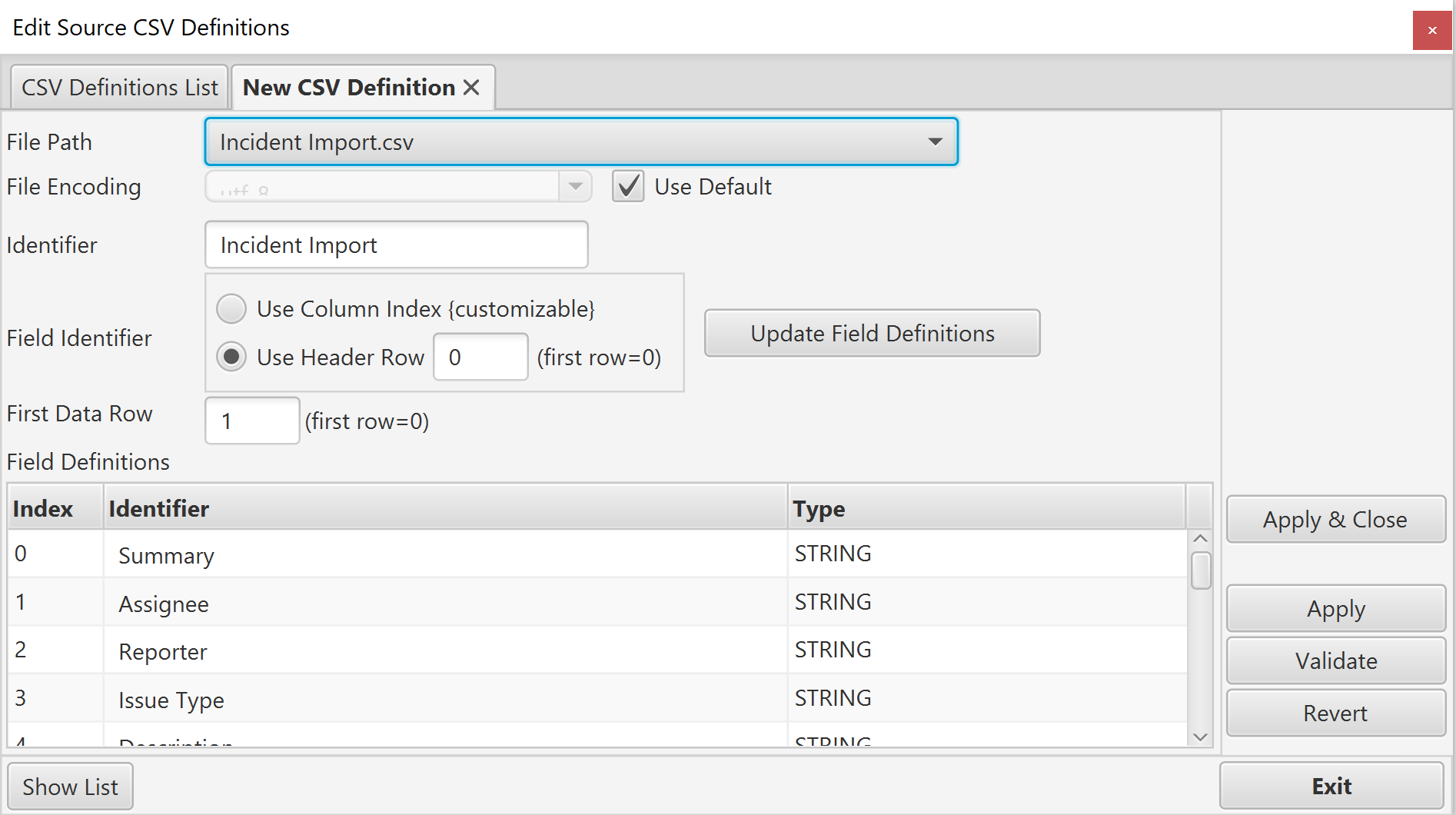The image size is (1456, 815).
Task: Open the Show List panel
Action: coord(70,785)
